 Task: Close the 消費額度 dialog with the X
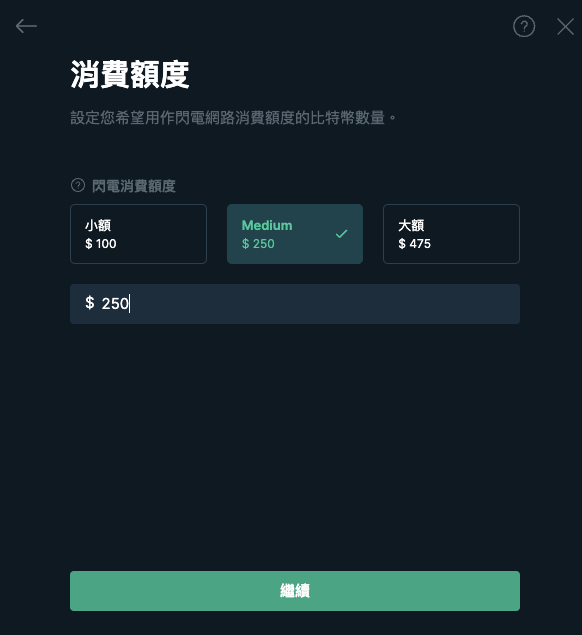pyautogui.click(x=565, y=27)
